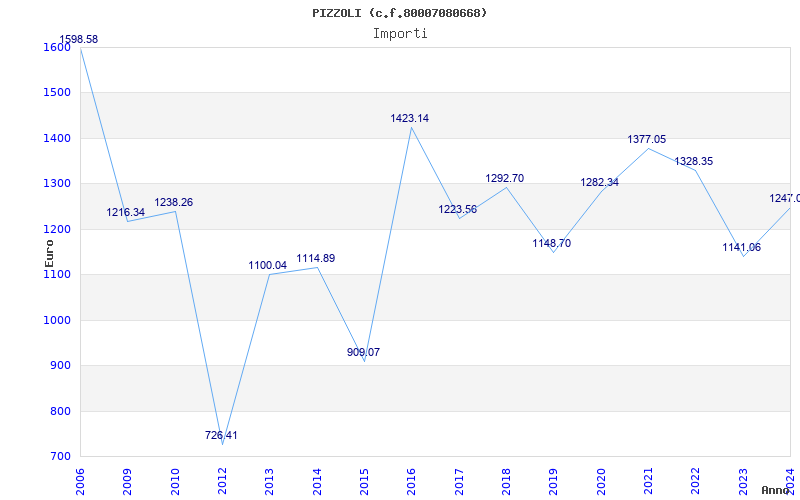Click the 1148.70 data label
The width and height of the screenshot is (800, 500).
(x=552, y=243)
